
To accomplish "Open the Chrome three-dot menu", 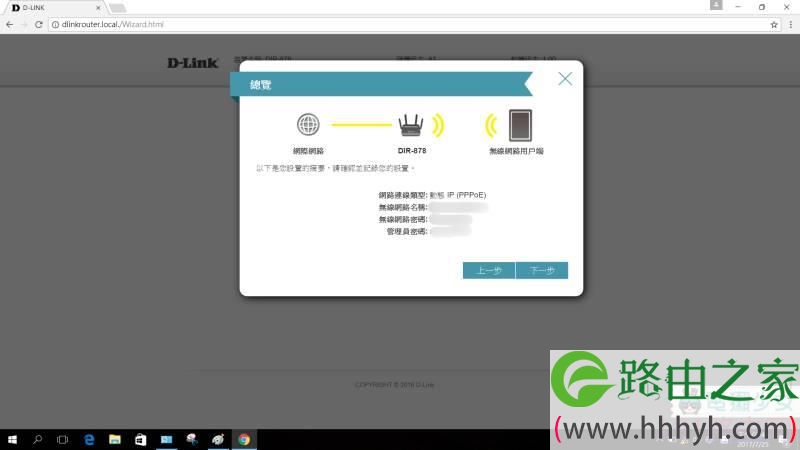I will [x=791, y=24].
